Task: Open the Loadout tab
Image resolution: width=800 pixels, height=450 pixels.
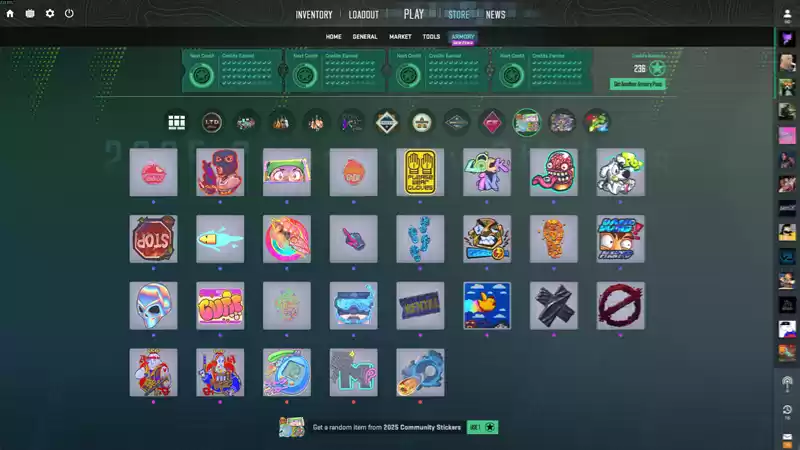Action: pos(364,15)
